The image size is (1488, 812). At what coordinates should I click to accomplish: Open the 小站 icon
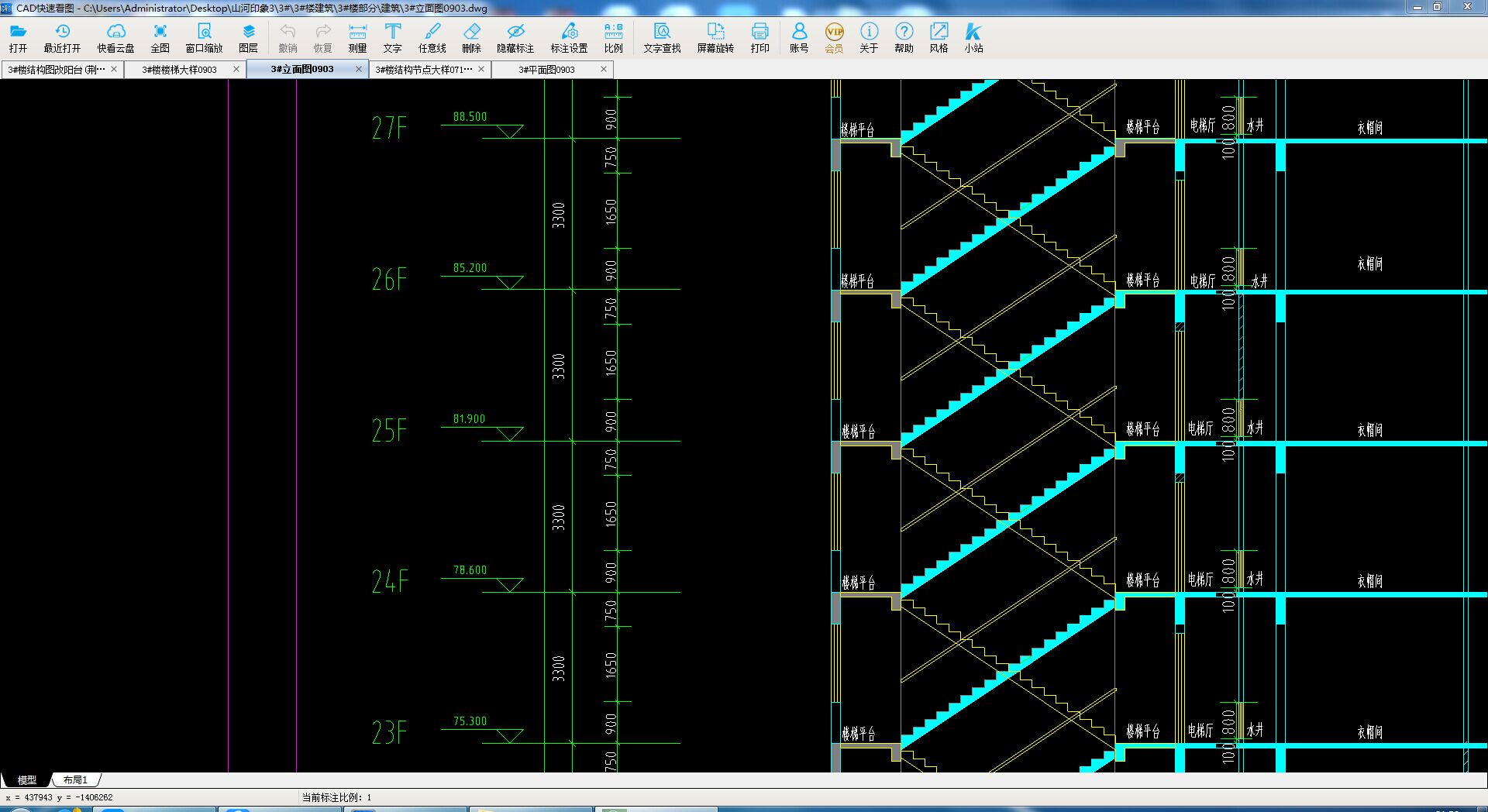pos(973,38)
